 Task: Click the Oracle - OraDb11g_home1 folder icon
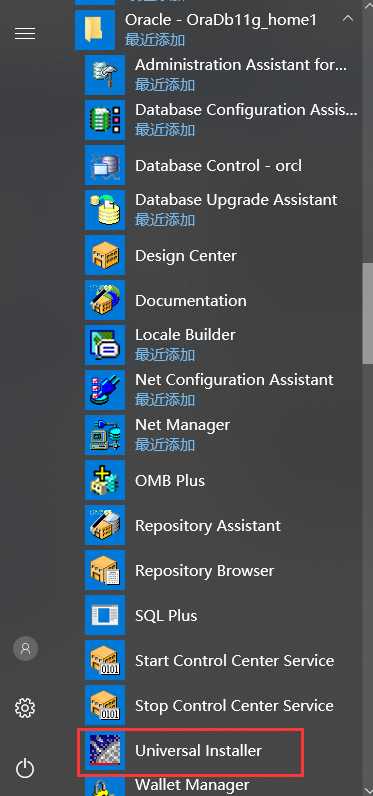point(95,30)
